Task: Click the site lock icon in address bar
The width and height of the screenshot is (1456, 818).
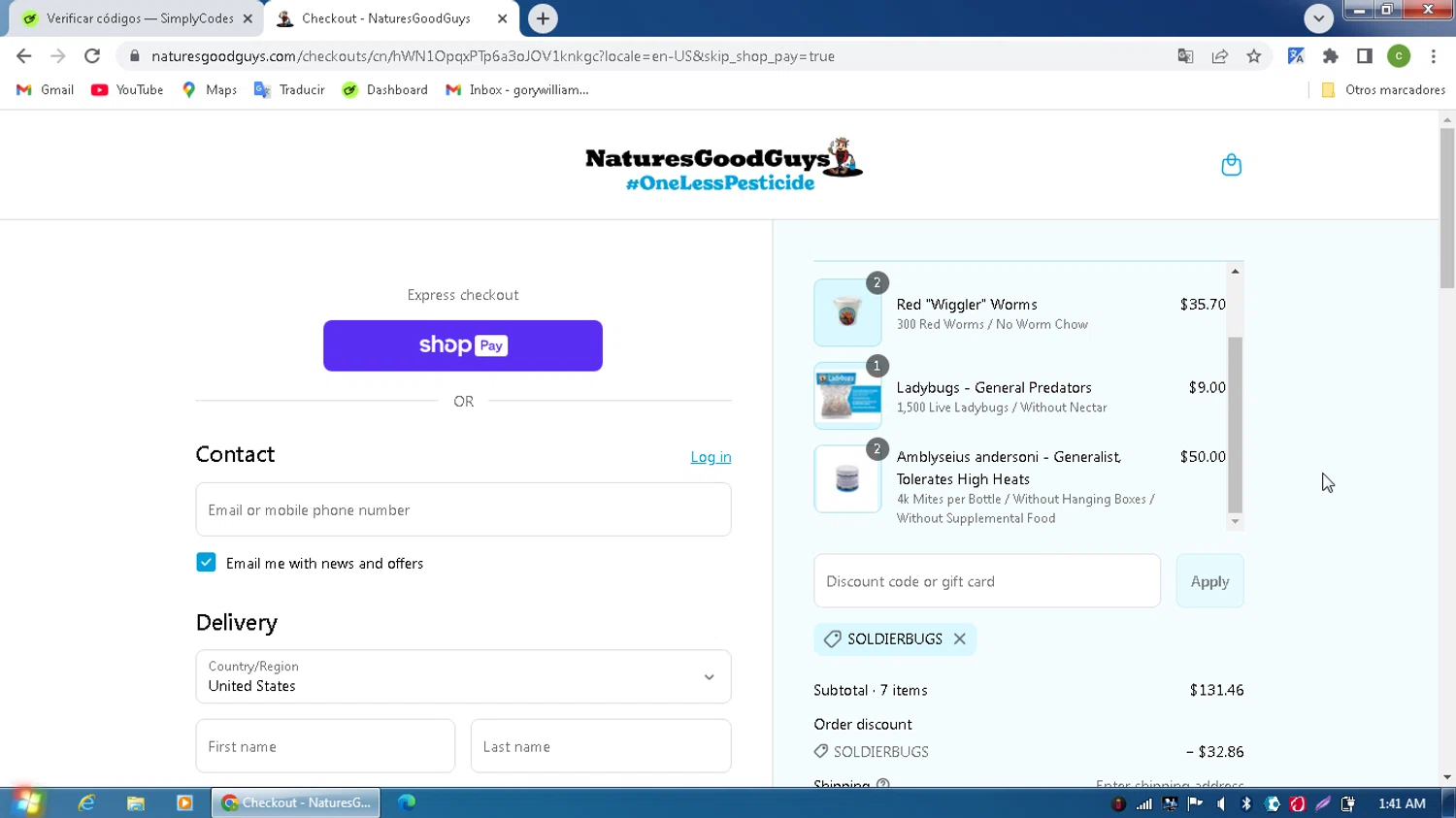Action: [134, 56]
